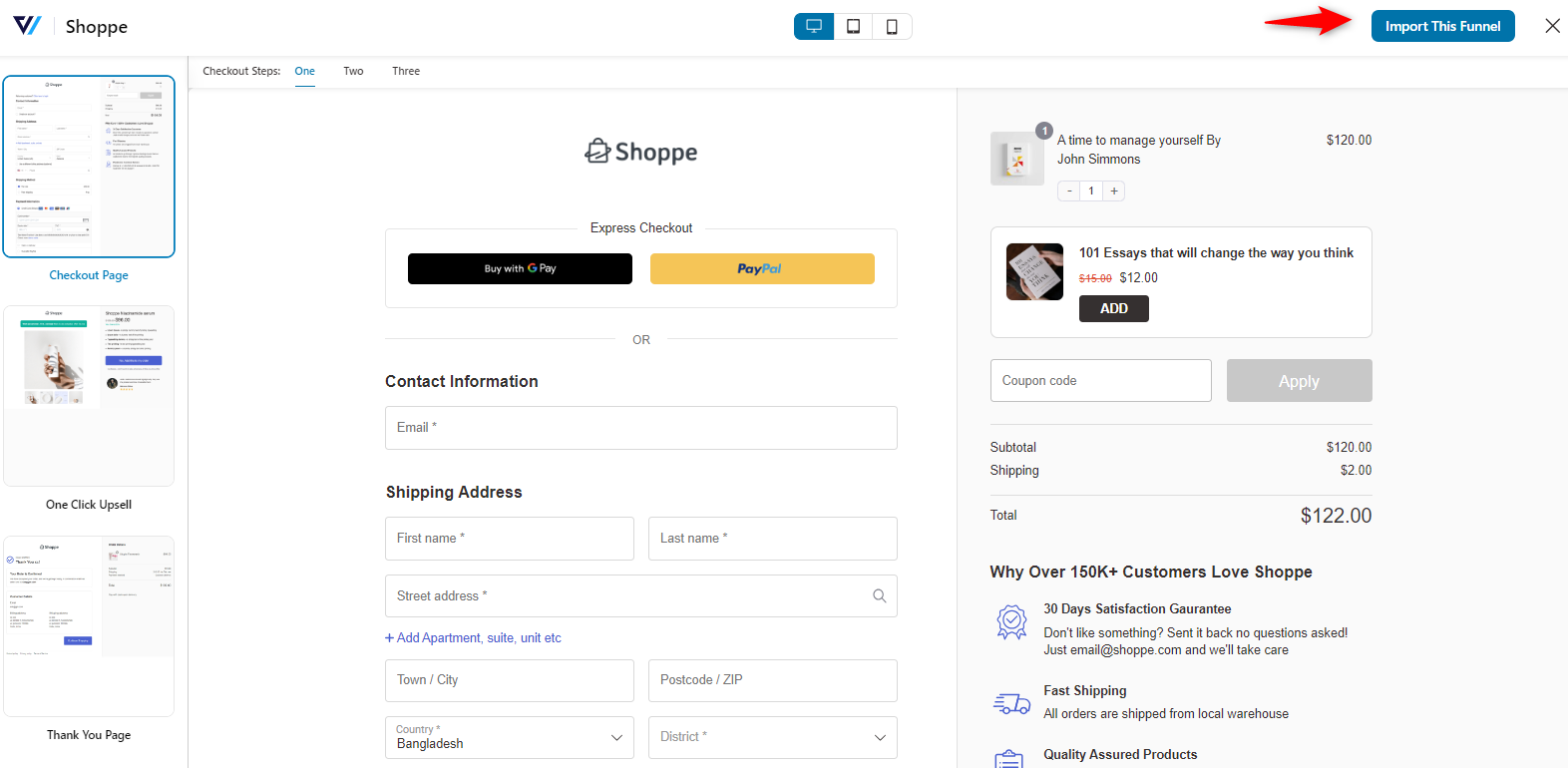This screenshot has height=768, width=1568.
Task: Click the fast shipping truck icon
Action: click(1011, 703)
